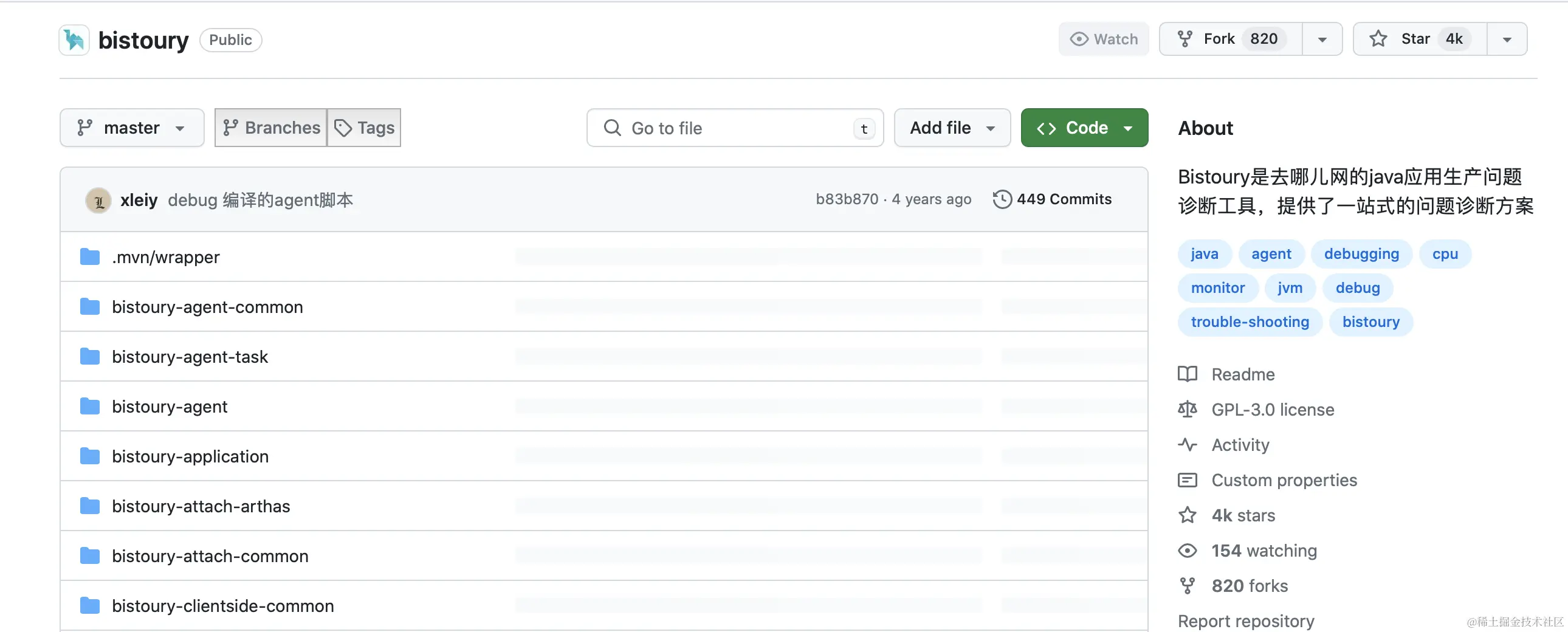Open the bistoury-agent-common folder
This screenshot has width=1568, height=632.
coord(208,307)
